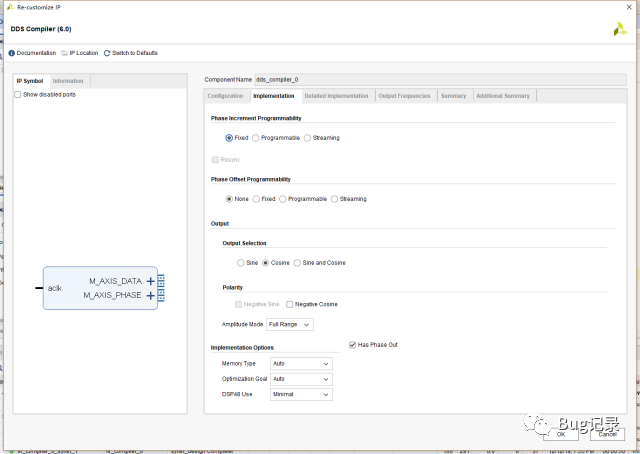This screenshot has height=454, width=640.
Task: Close the Re-customize IP dialog
Action: tap(629, 7)
